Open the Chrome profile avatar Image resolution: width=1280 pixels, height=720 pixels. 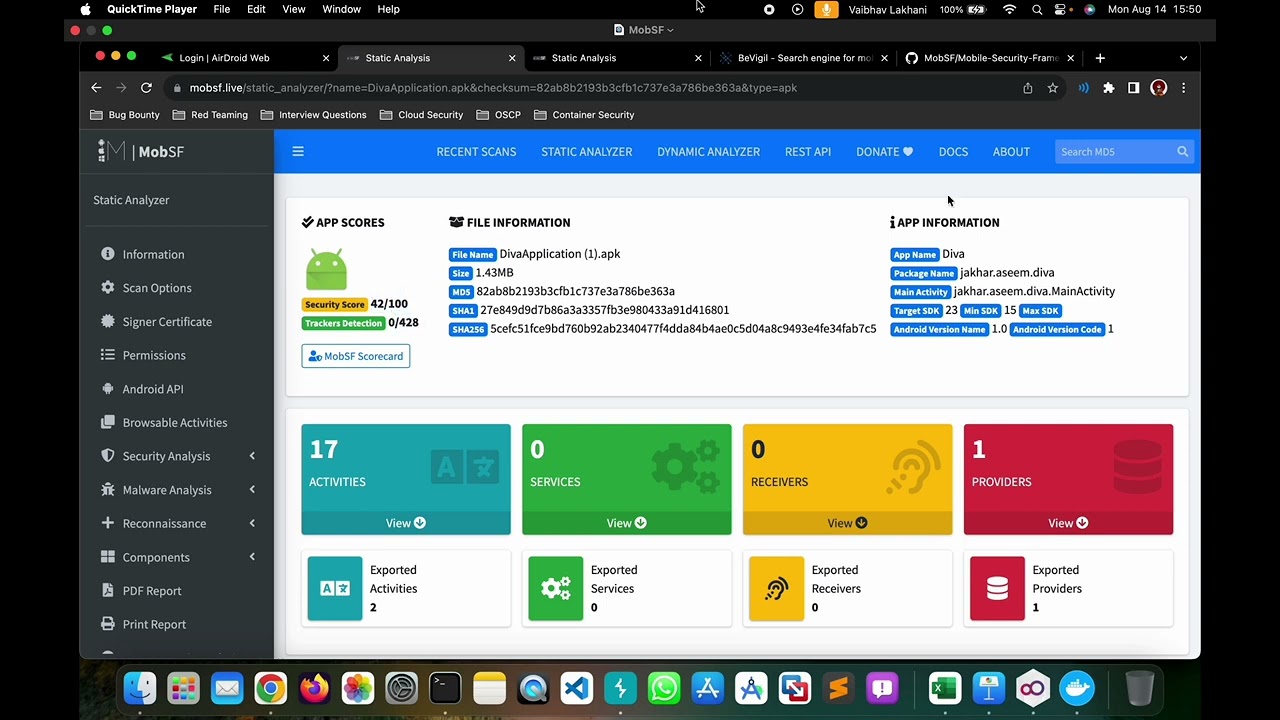tap(1159, 88)
